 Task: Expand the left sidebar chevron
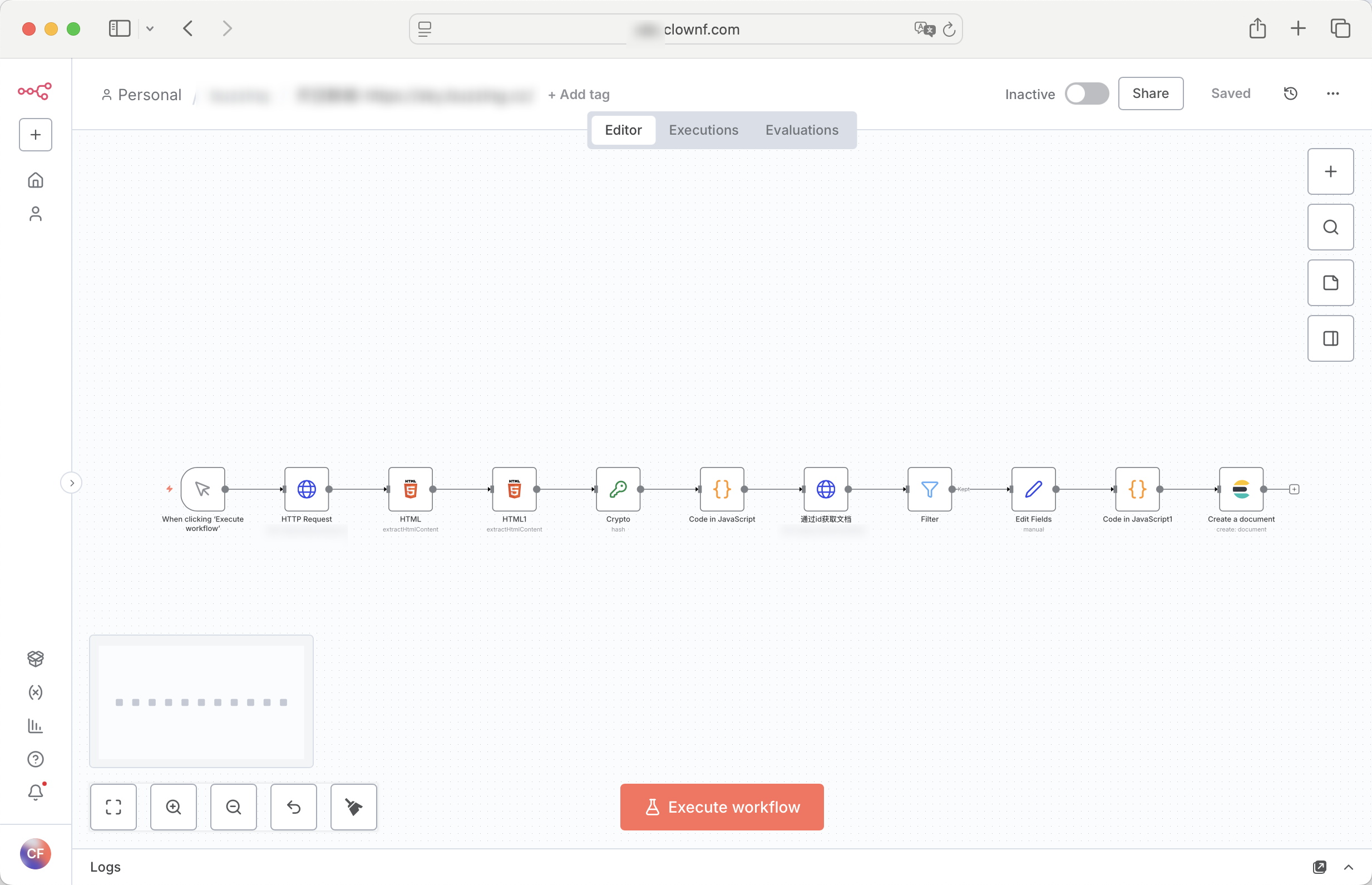pos(72,483)
